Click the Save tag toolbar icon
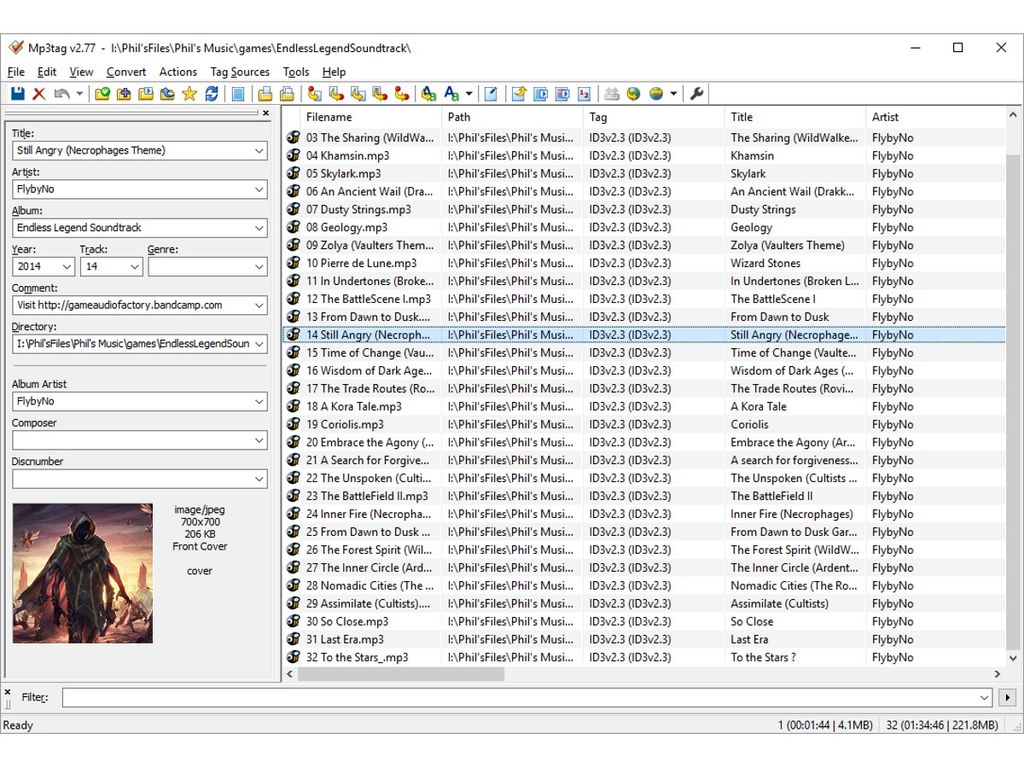The width and height of the screenshot is (1024, 768). 17,93
